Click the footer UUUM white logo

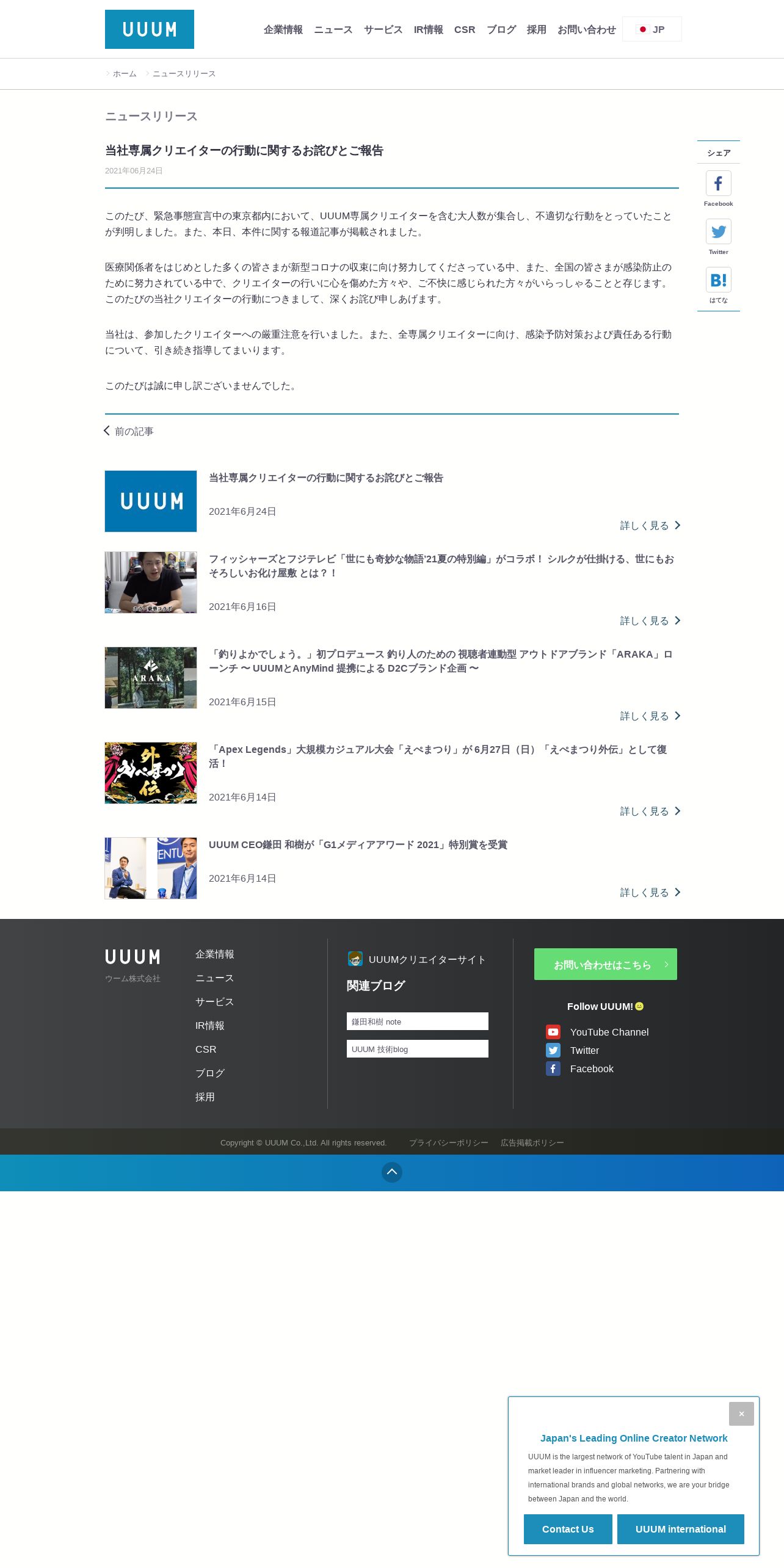point(132,957)
